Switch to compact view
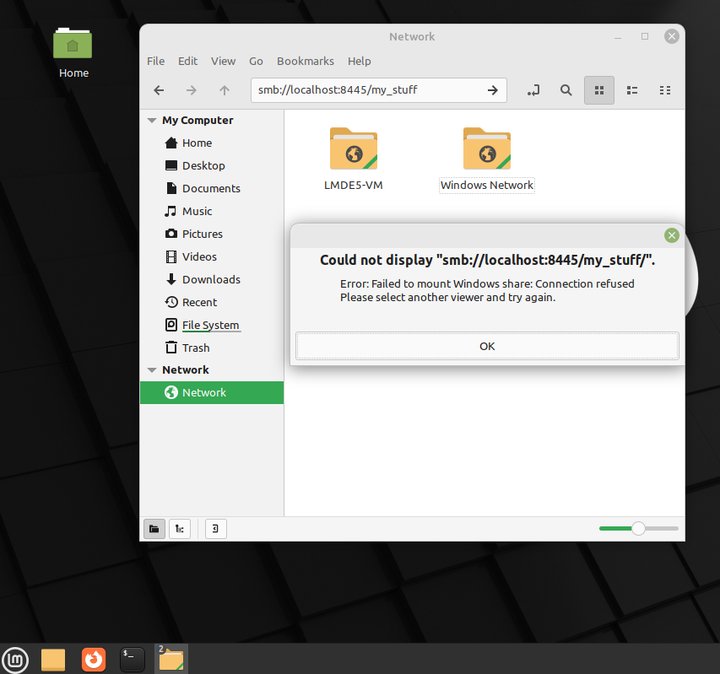Screen dimensions: 720x674 pyautogui.click(x=665, y=90)
